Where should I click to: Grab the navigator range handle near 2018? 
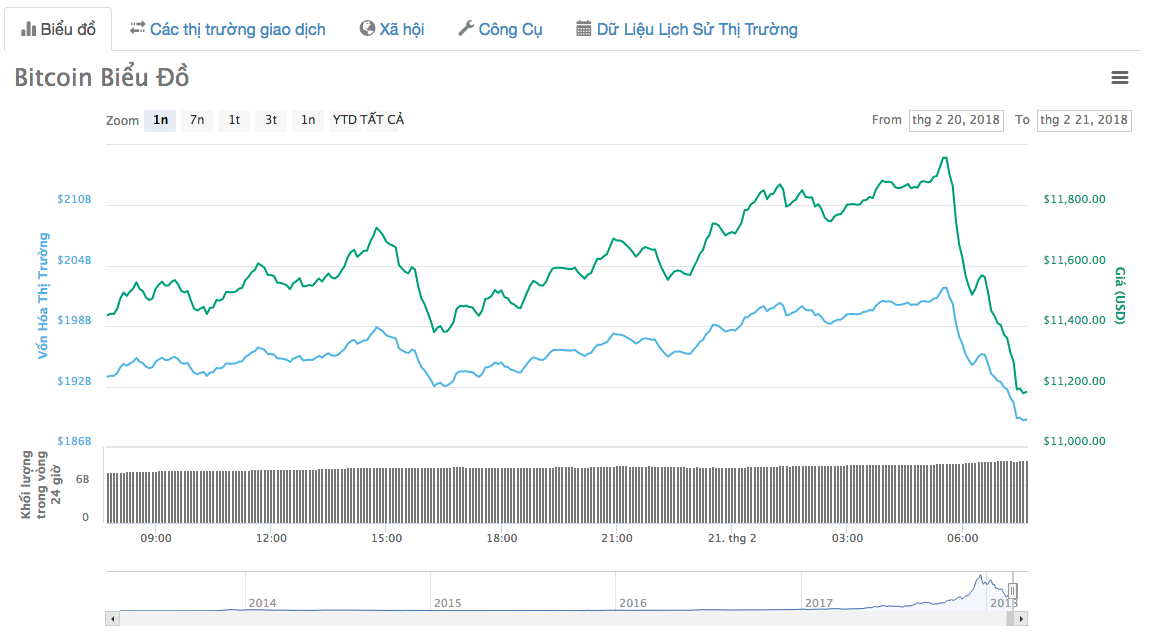(1013, 591)
